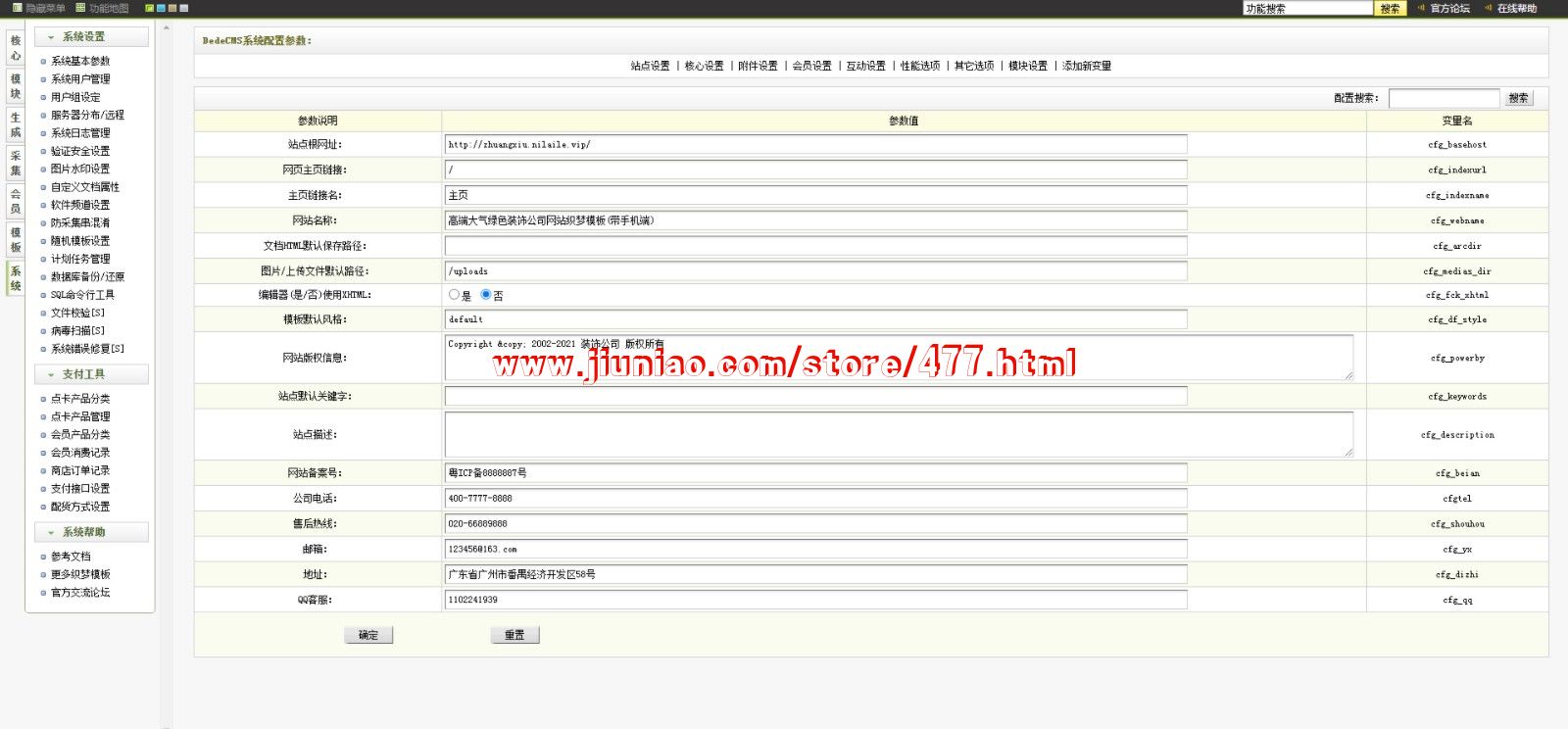This screenshot has width=1568, height=729.
Task: Select the variable name cfg_webname
Action: pyautogui.click(x=1457, y=221)
